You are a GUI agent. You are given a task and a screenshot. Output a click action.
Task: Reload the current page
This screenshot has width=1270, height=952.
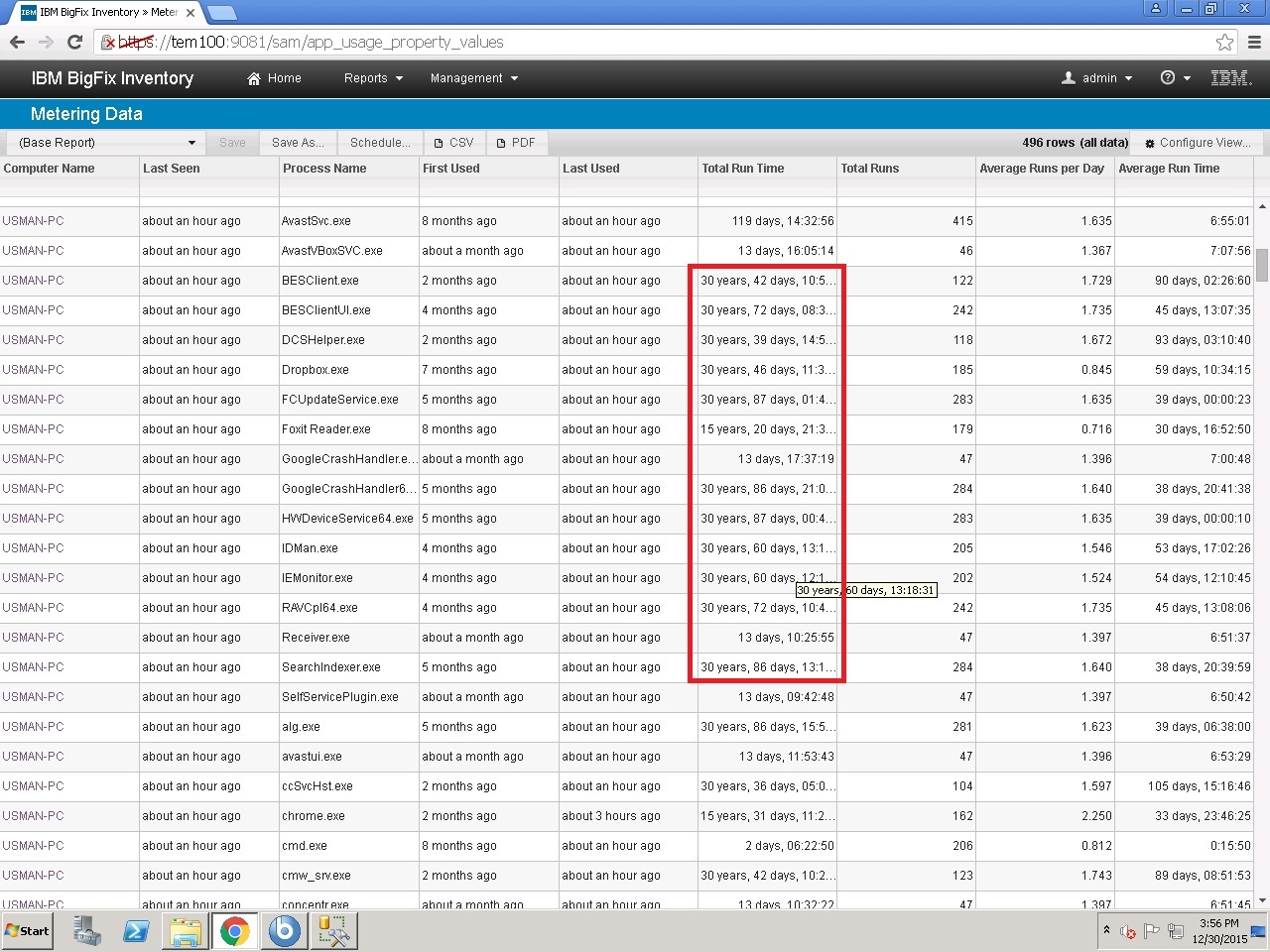(74, 42)
